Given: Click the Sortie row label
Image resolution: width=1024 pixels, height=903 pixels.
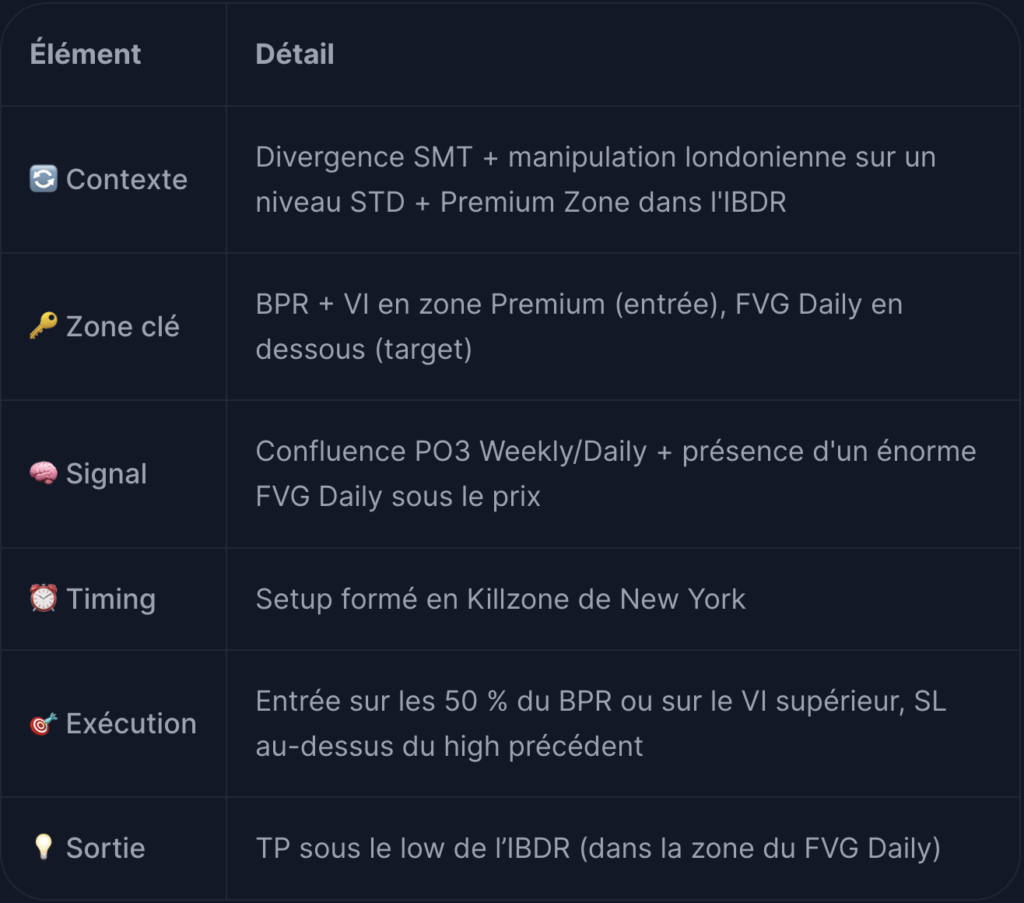Looking at the screenshot, I should click(106, 848).
